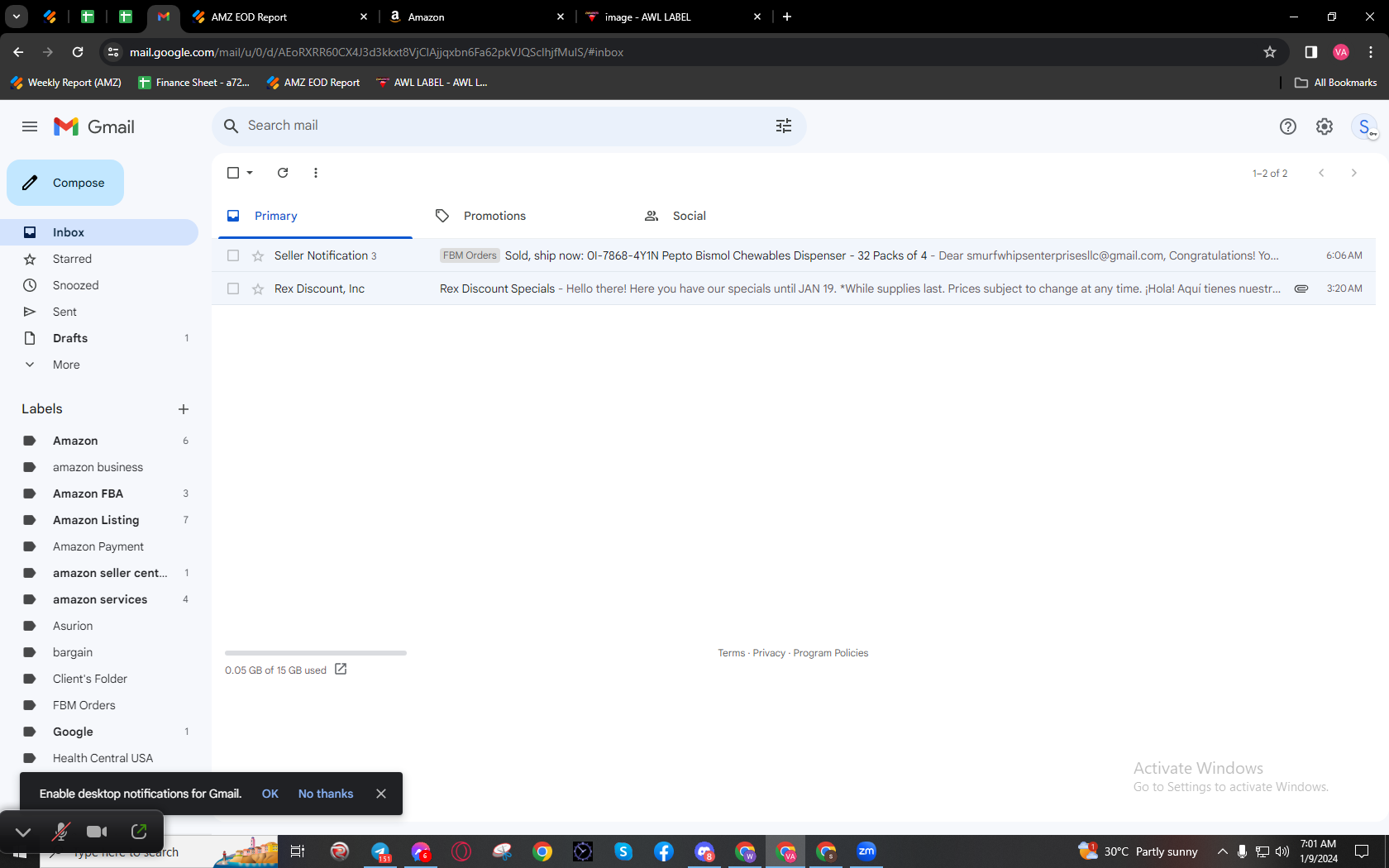Open tab search dropdown in Chrome

17,17
